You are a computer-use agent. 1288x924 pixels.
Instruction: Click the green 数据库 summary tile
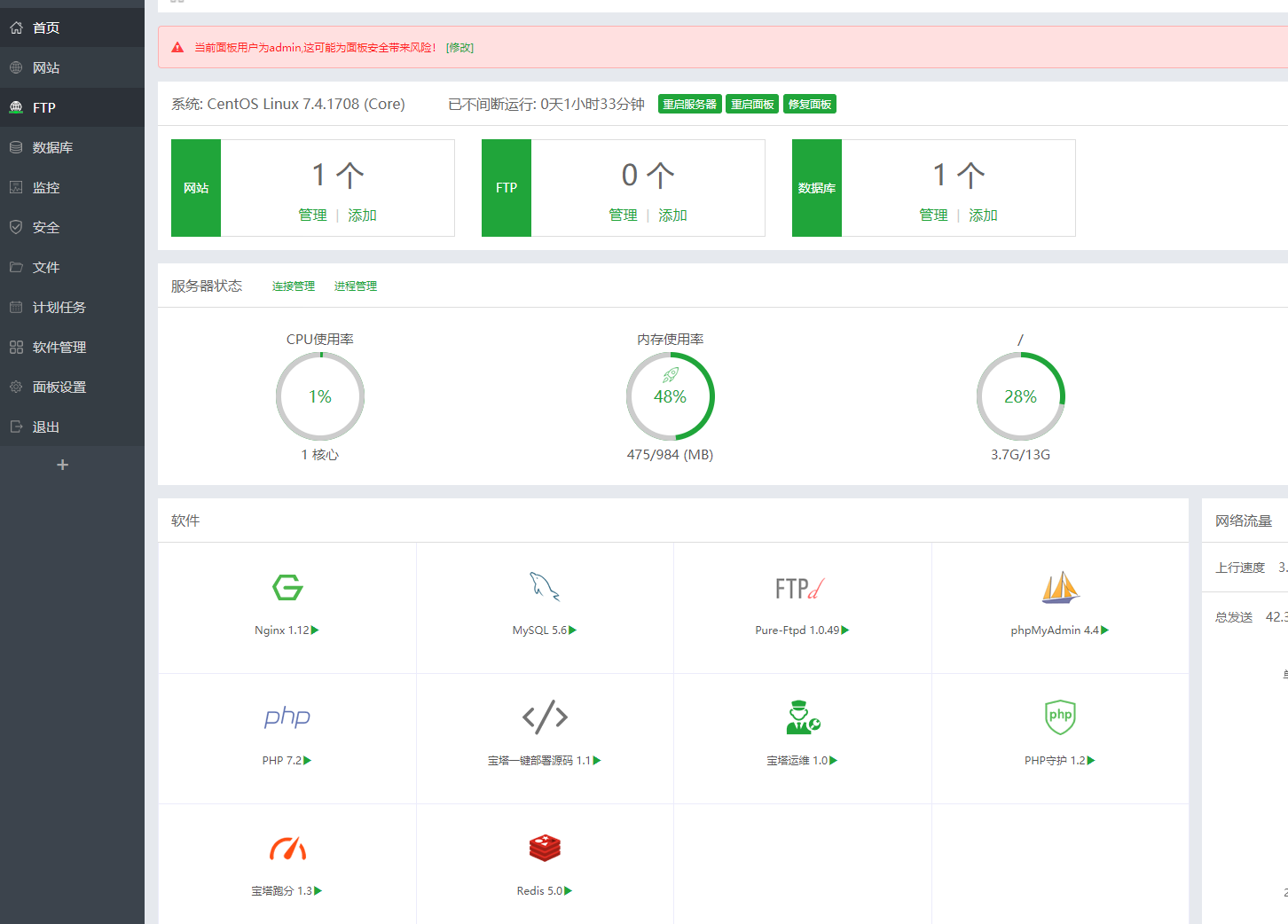pos(817,188)
